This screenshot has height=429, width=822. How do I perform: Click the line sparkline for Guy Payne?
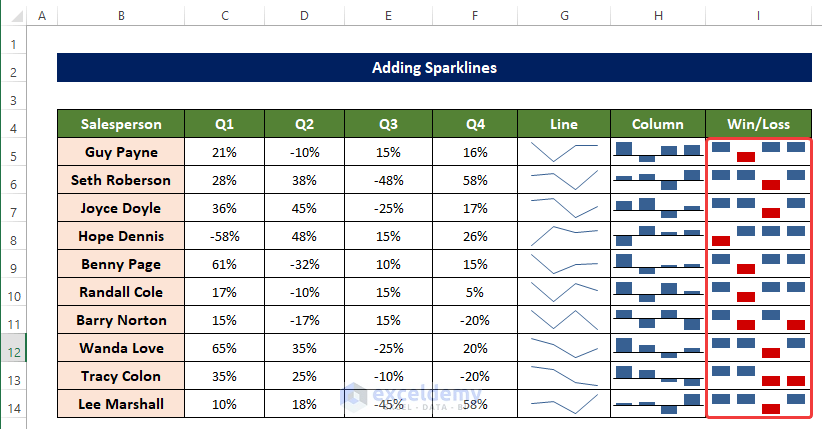pos(563,152)
